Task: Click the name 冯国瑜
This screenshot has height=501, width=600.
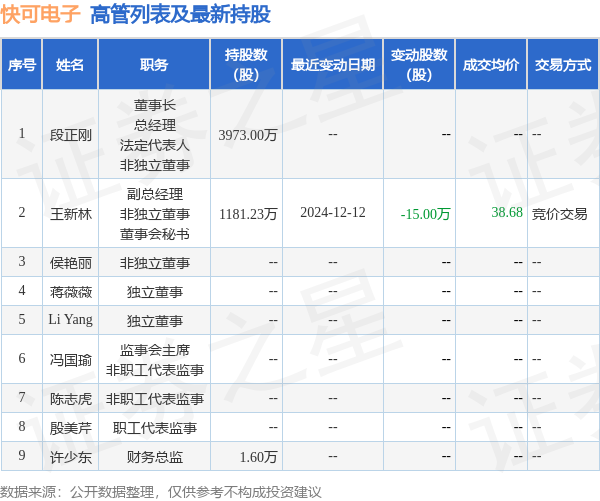Action: pyautogui.click(x=70, y=359)
